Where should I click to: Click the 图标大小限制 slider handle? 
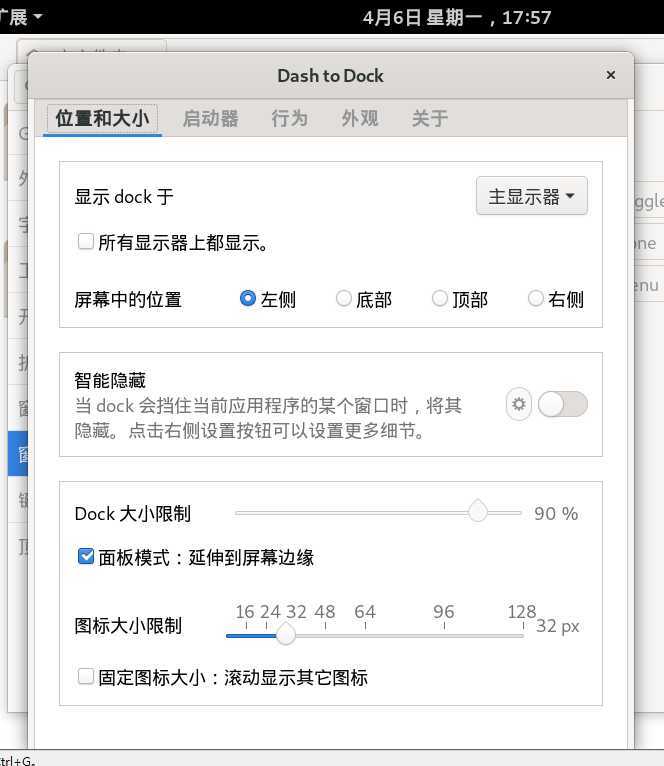pos(286,634)
